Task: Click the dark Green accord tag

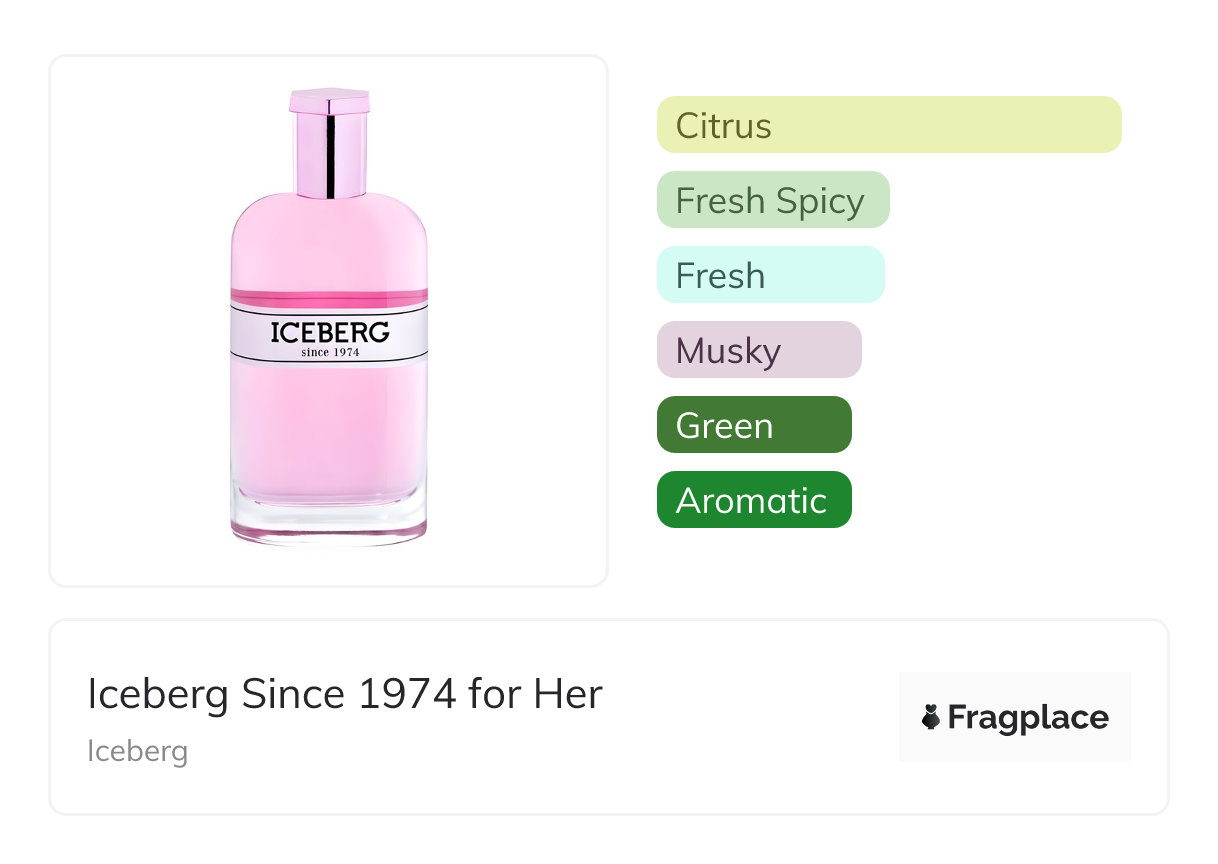Action: 753,425
